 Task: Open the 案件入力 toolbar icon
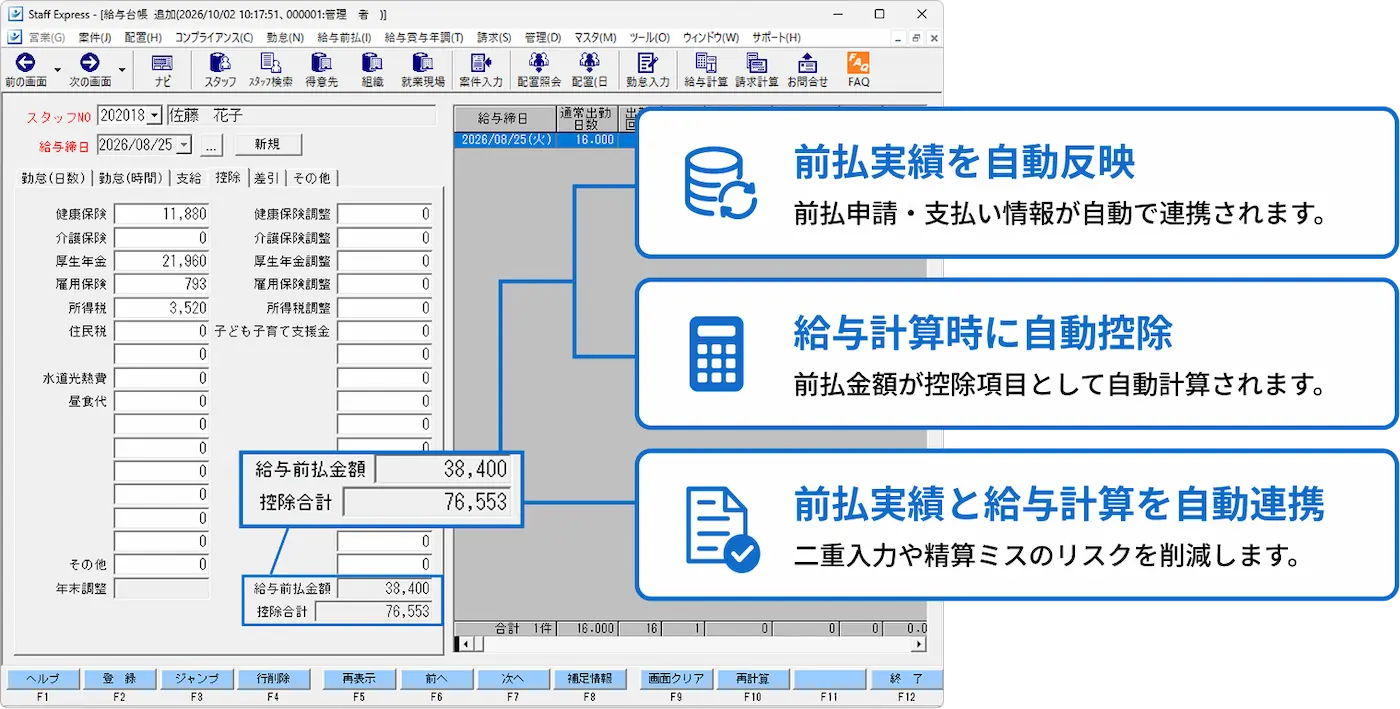(480, 63)
